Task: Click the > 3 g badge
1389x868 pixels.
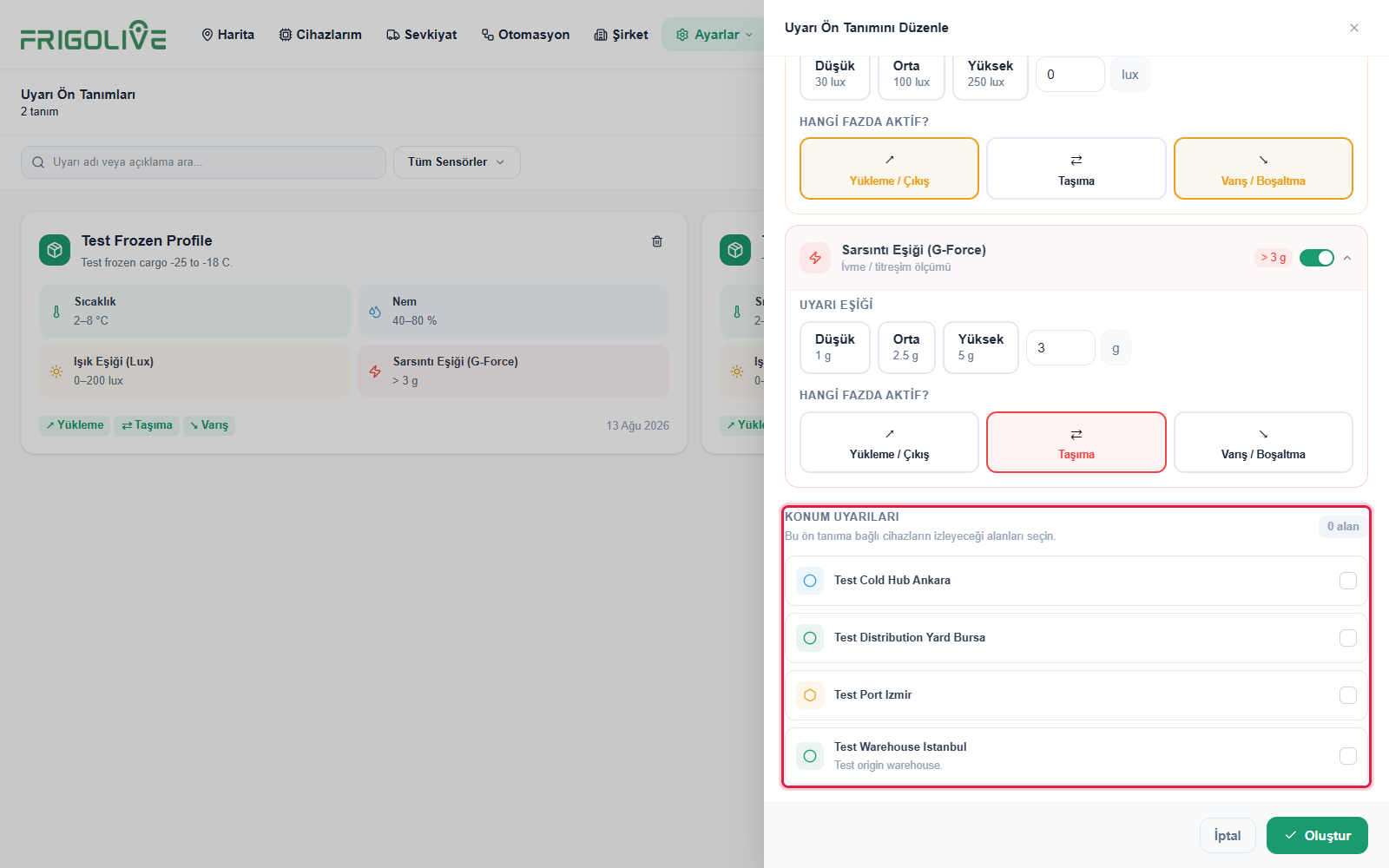Action: pos(1274,258)
